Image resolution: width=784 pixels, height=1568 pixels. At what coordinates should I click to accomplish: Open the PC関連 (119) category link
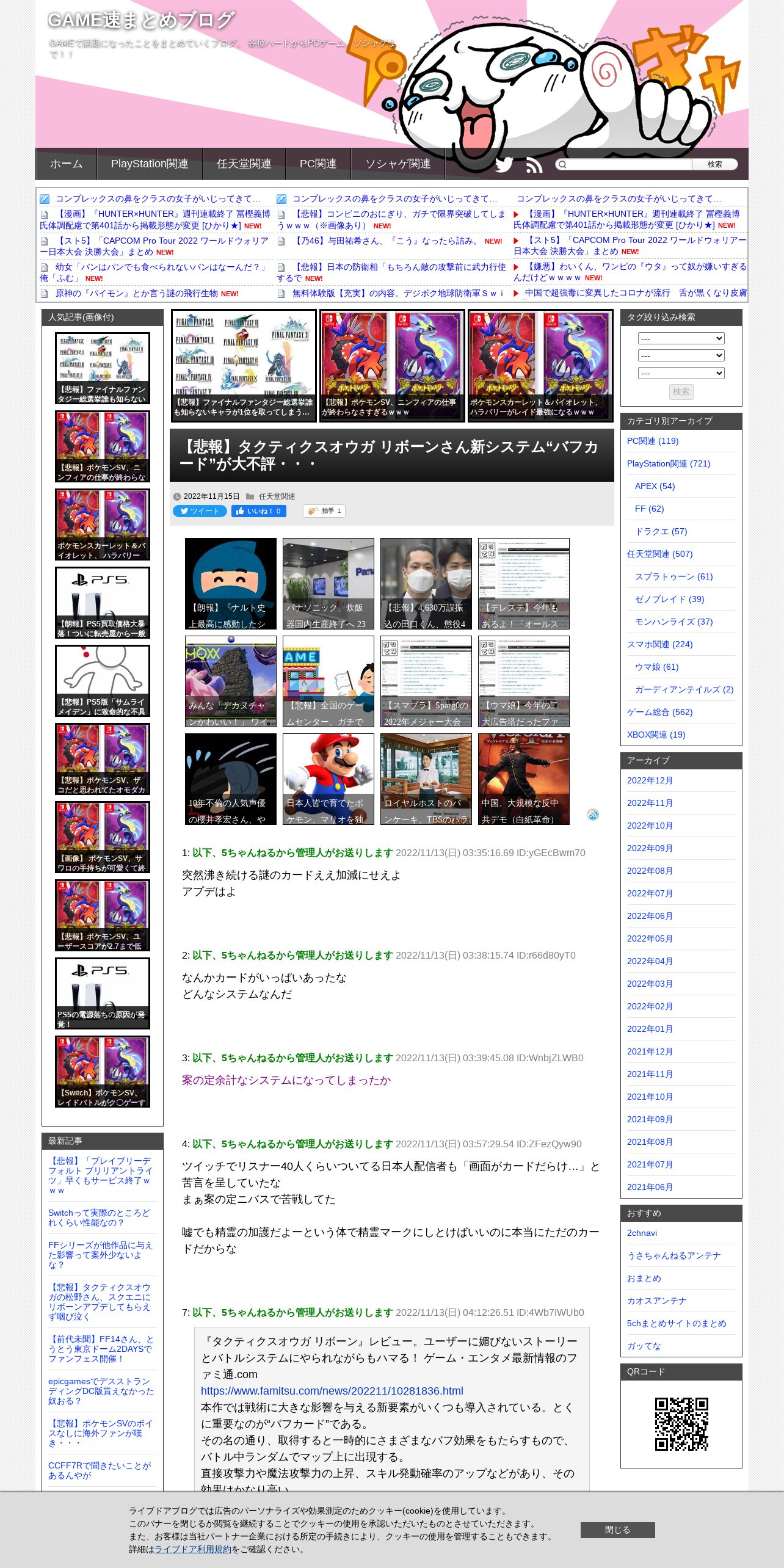(x=653, y=441)
